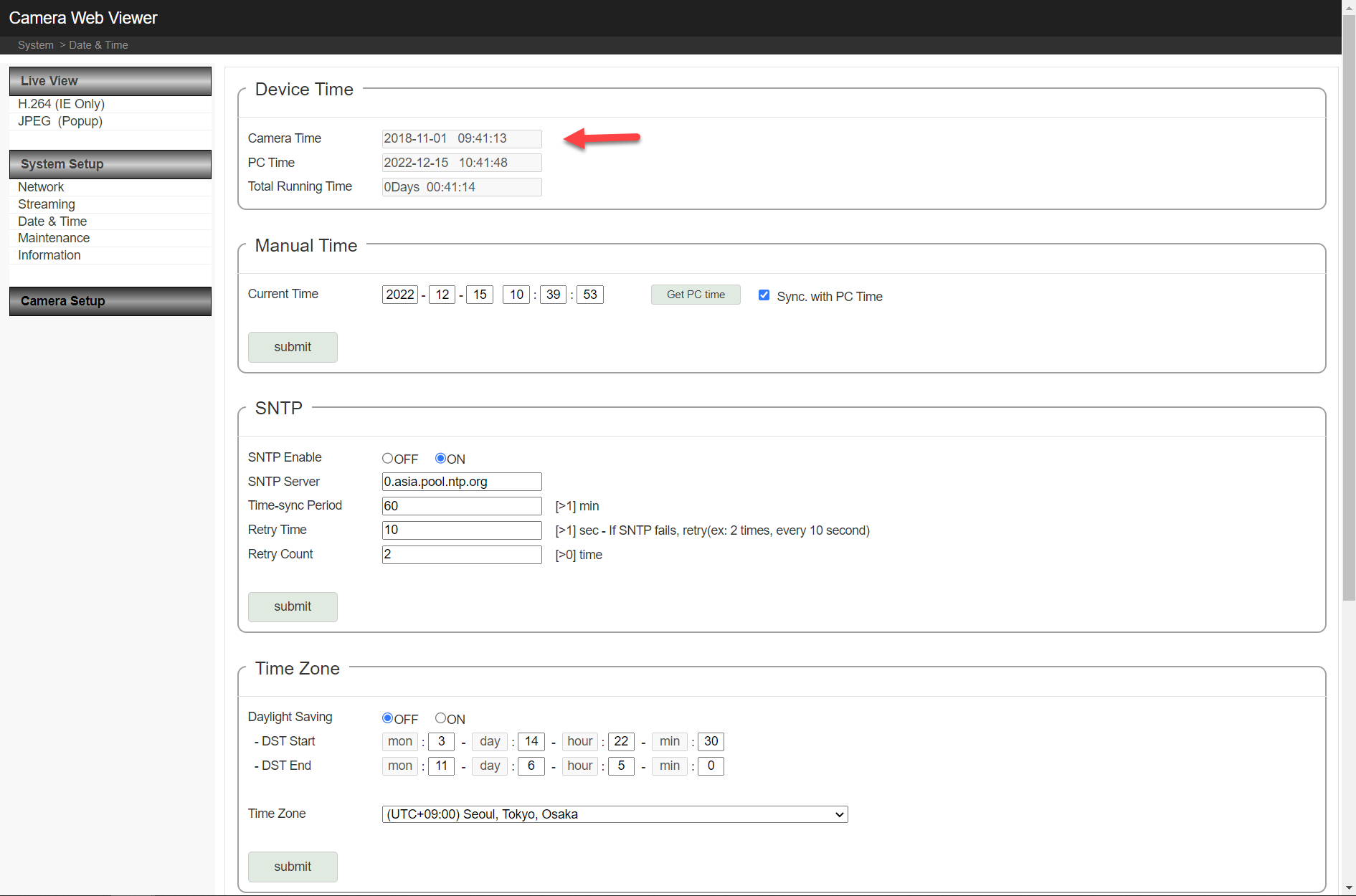Click the DST Start day field showing 14
The height and width of the screenshot is (896, 1356).
[531, 741]
